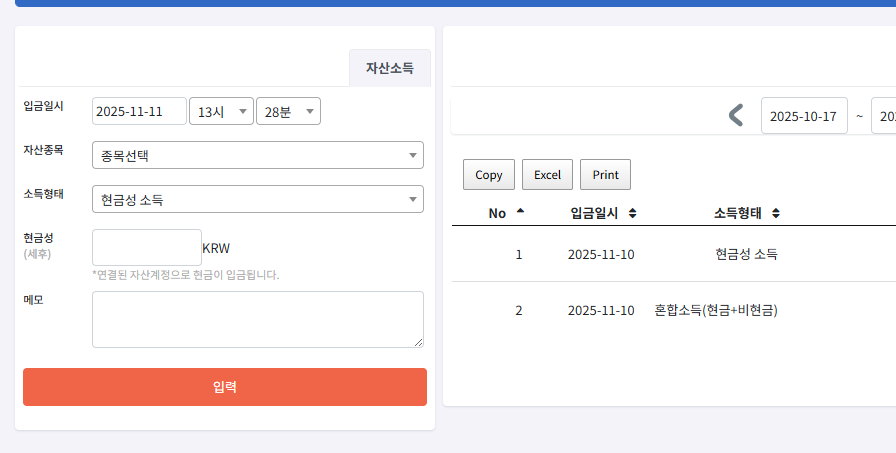Select table row 1 현금성 소득
896x453 pixels.
click(x=745, y=254)
